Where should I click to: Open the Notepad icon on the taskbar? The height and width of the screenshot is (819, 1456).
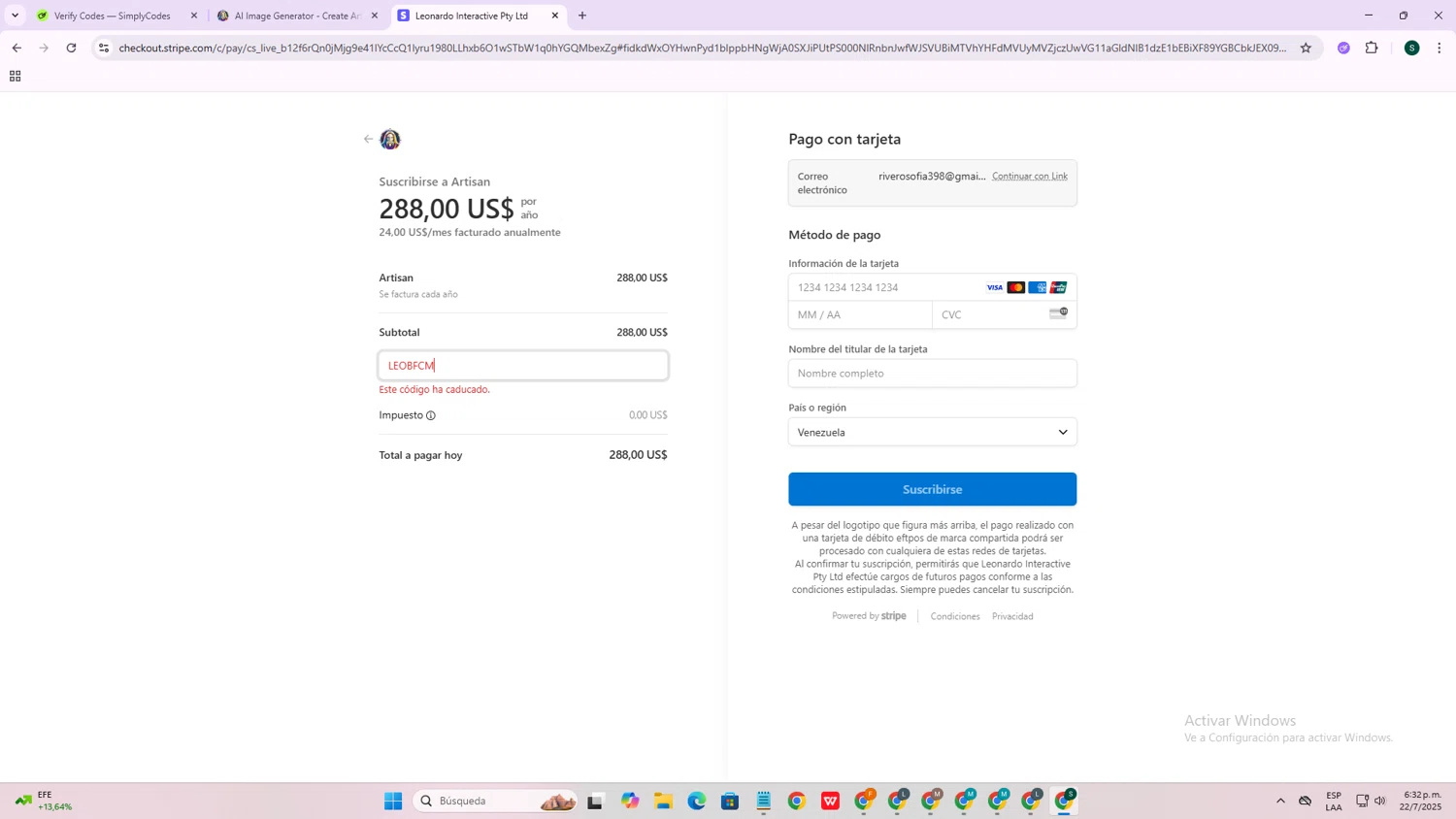[x=764, y=801]
